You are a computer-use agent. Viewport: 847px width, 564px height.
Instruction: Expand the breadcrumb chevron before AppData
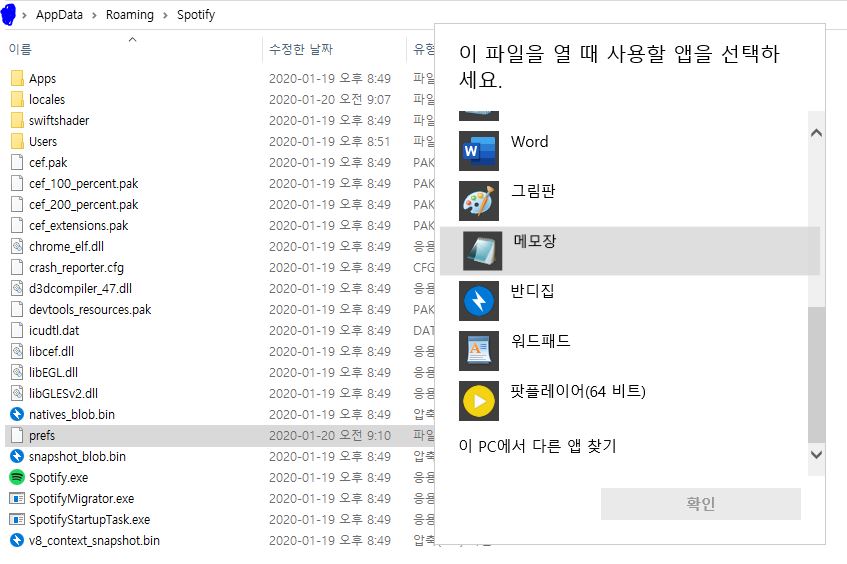[24, 15]
